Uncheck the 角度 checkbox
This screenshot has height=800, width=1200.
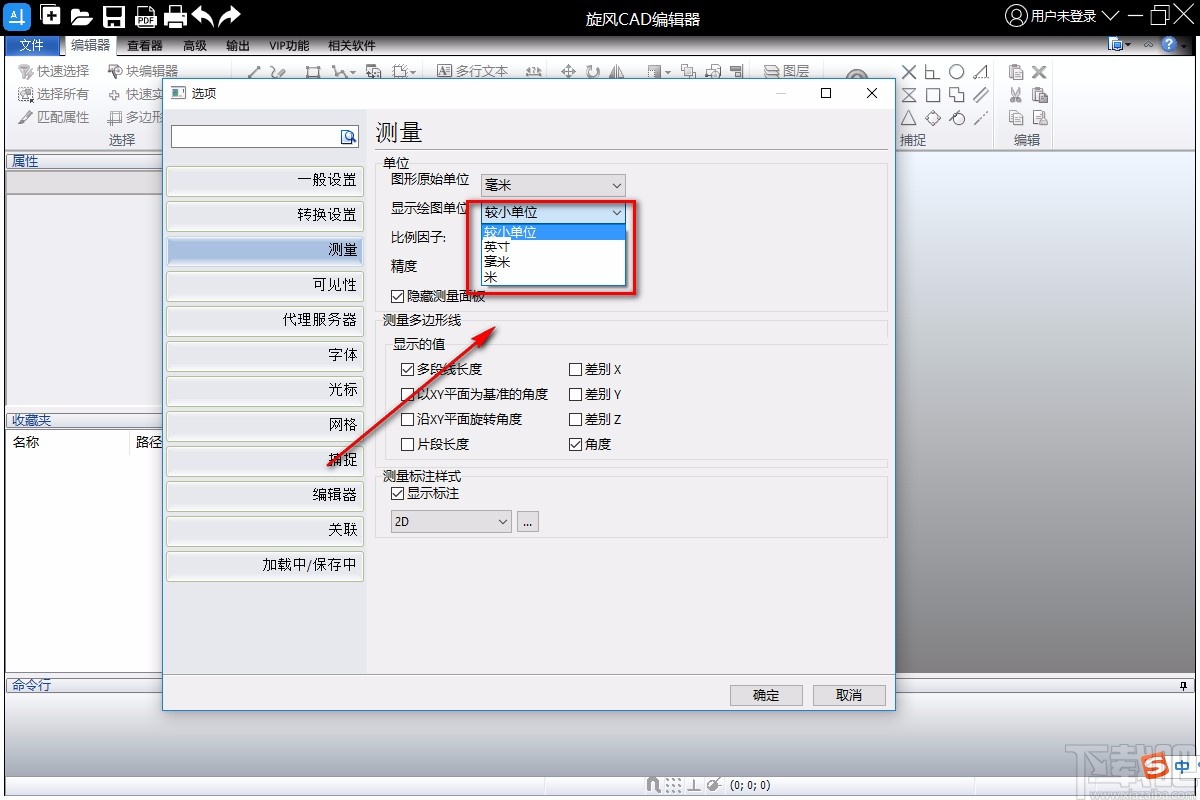tap(576, 444)
